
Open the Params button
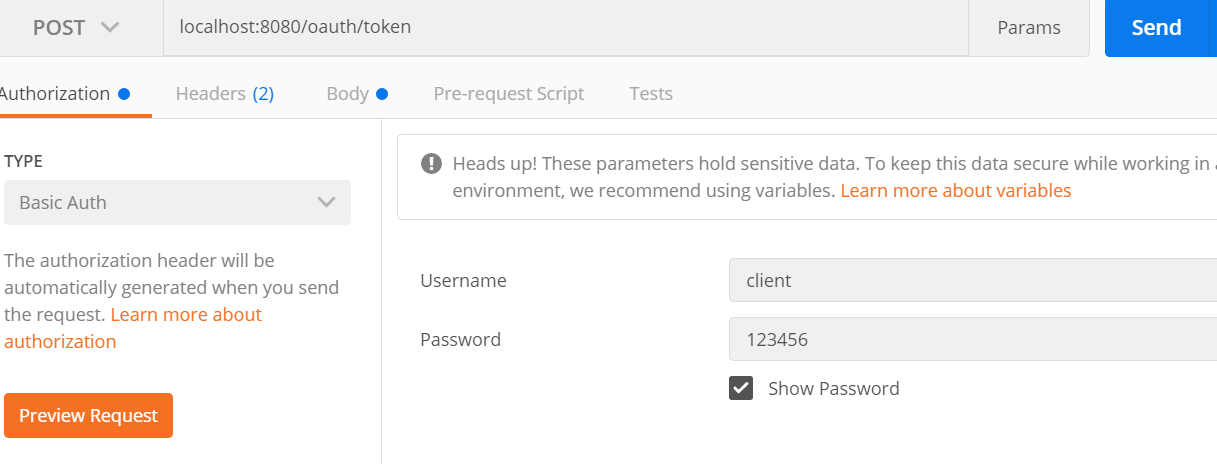(x=1029, y=28)
